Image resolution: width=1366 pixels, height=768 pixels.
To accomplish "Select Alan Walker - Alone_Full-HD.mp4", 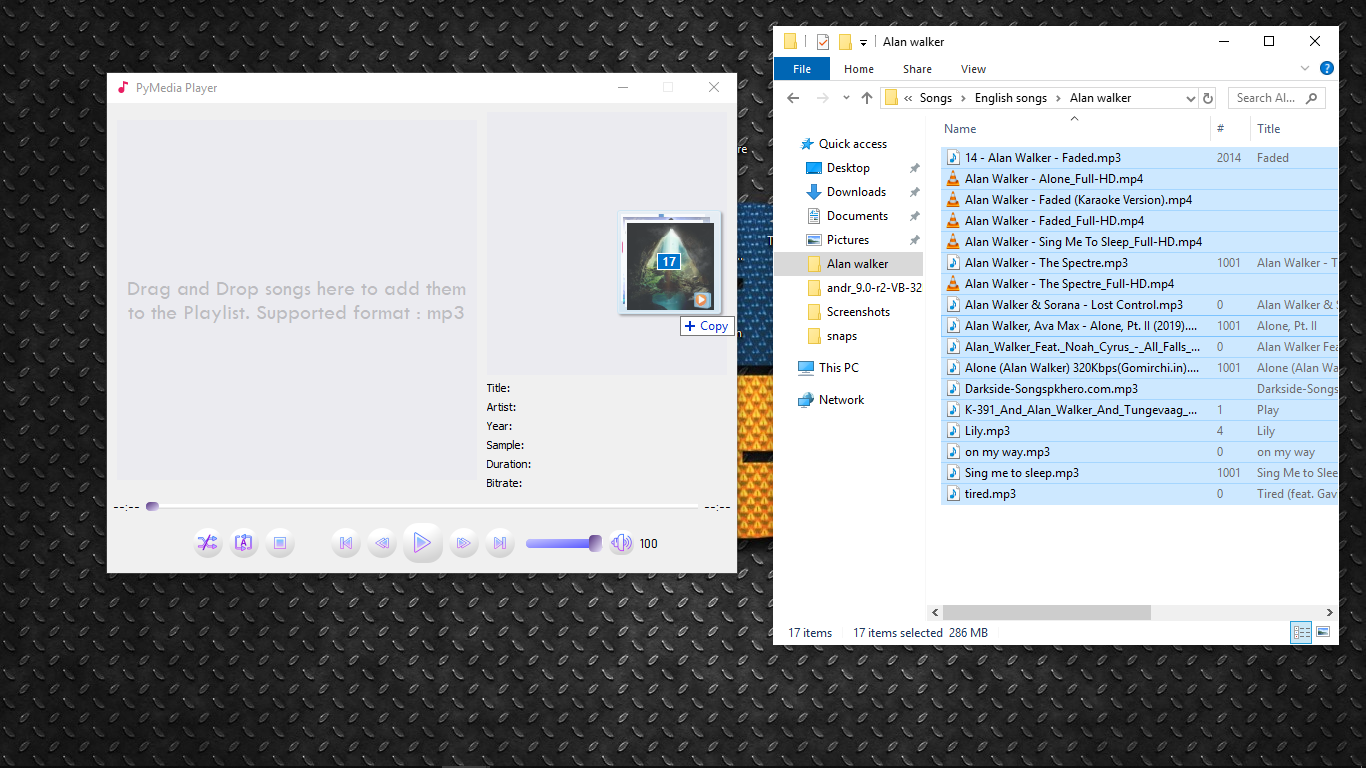I will (1054, 179).
